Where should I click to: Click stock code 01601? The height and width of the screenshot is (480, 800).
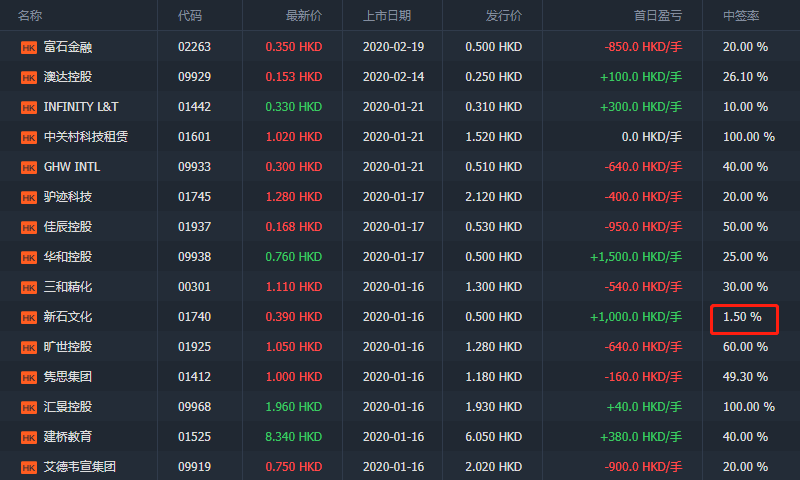[194, 137]
